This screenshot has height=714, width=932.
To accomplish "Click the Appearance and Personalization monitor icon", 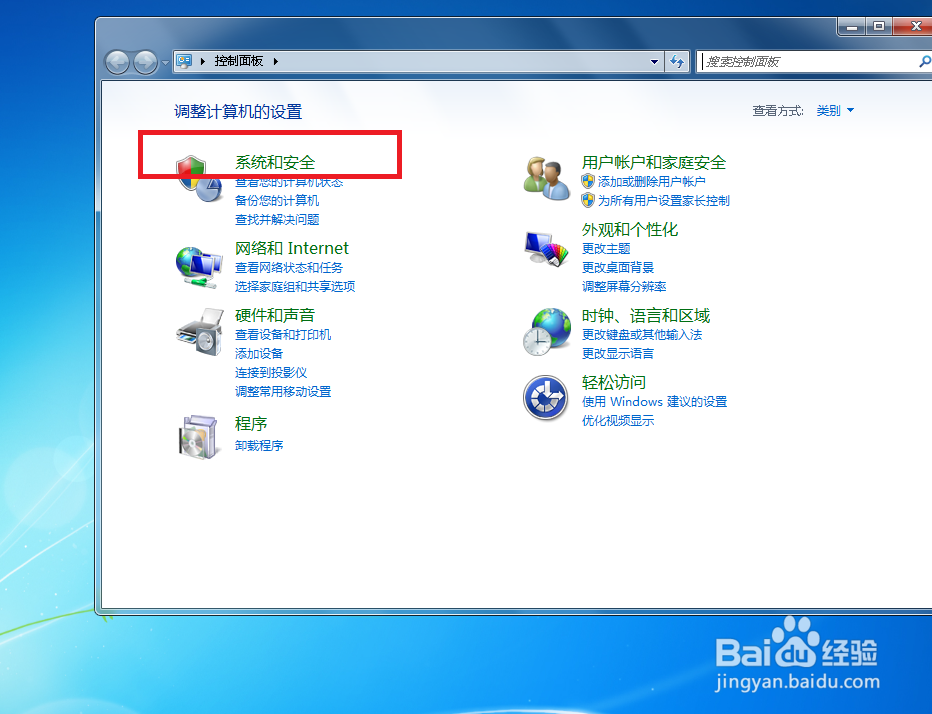I will click(546, 249).
